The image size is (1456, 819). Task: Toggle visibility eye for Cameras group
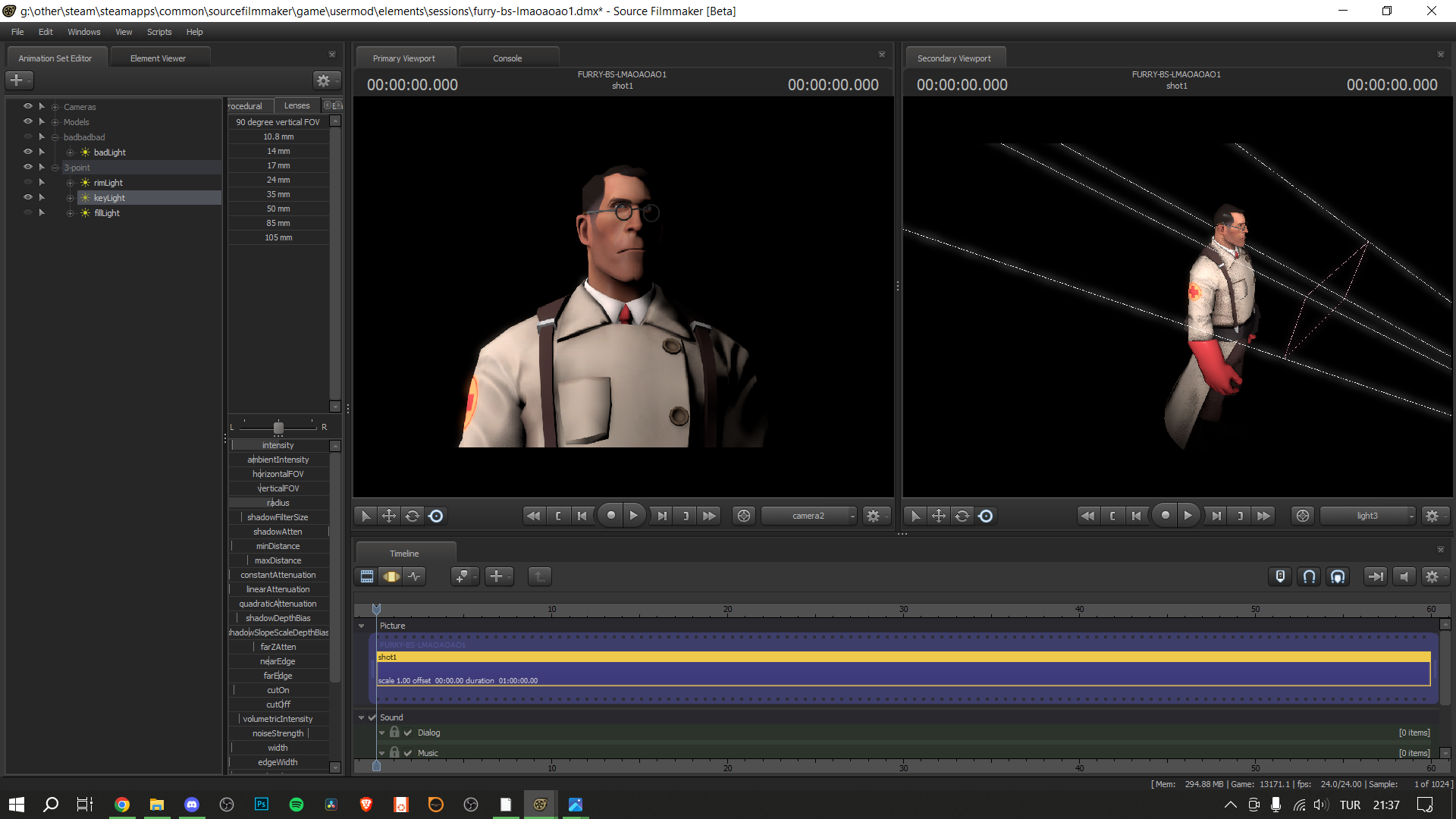28,106
